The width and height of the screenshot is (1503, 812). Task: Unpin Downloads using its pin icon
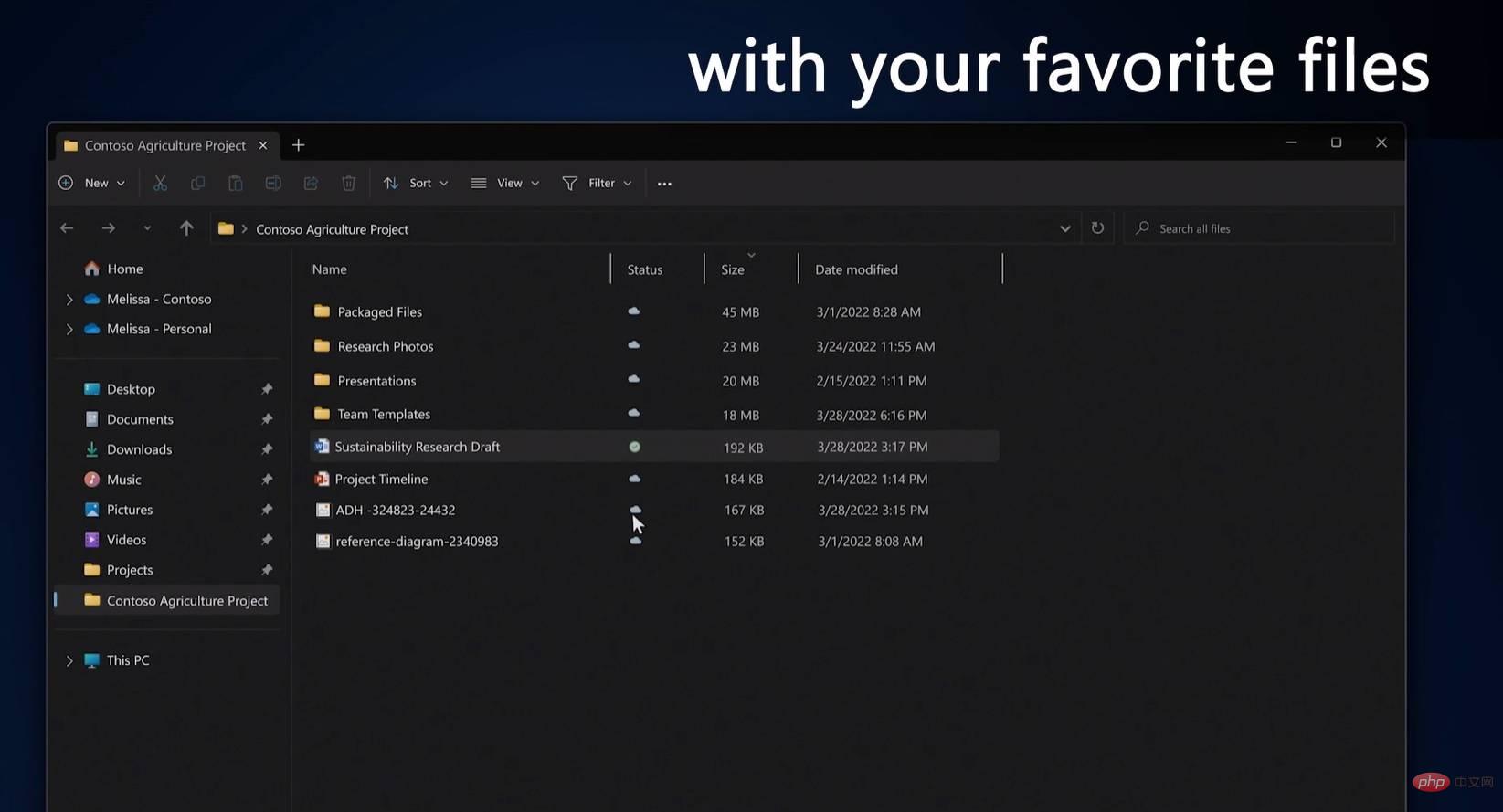pos(267,449)
